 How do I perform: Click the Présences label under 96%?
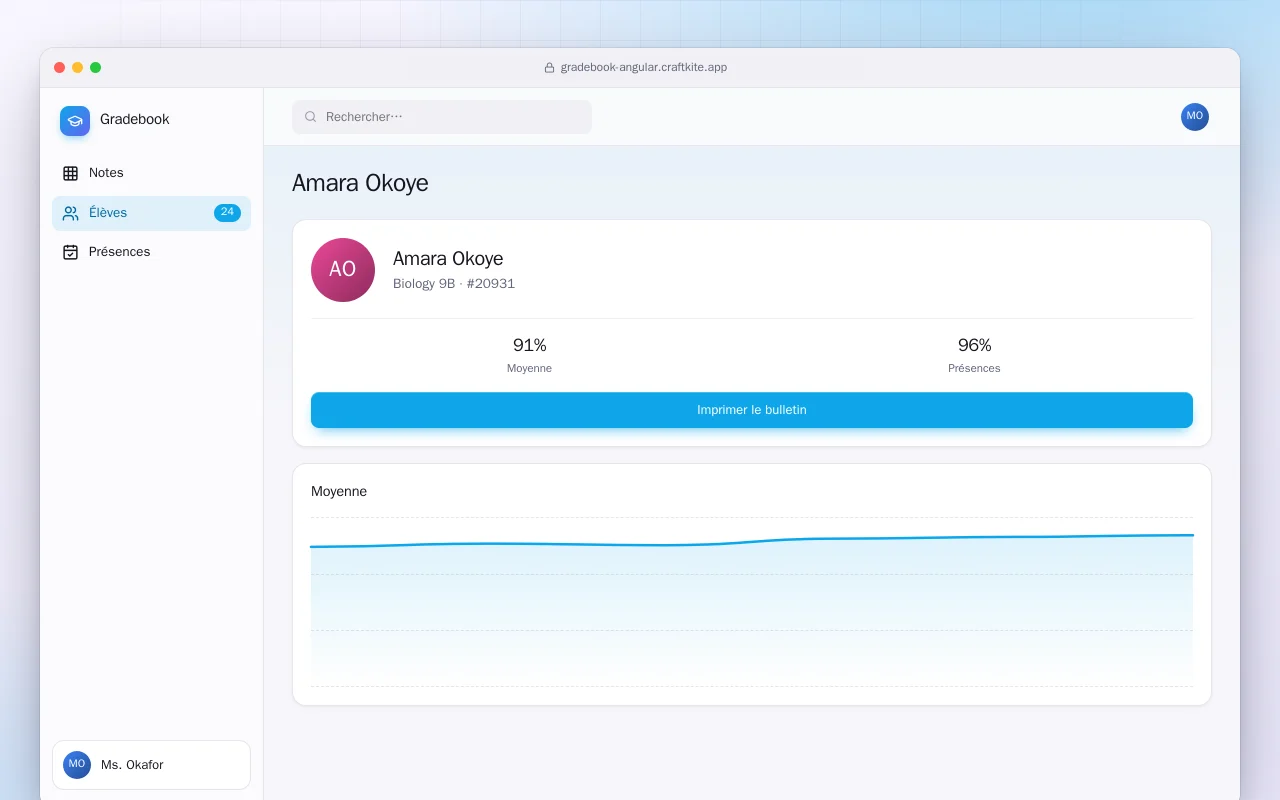coord(974,369)
